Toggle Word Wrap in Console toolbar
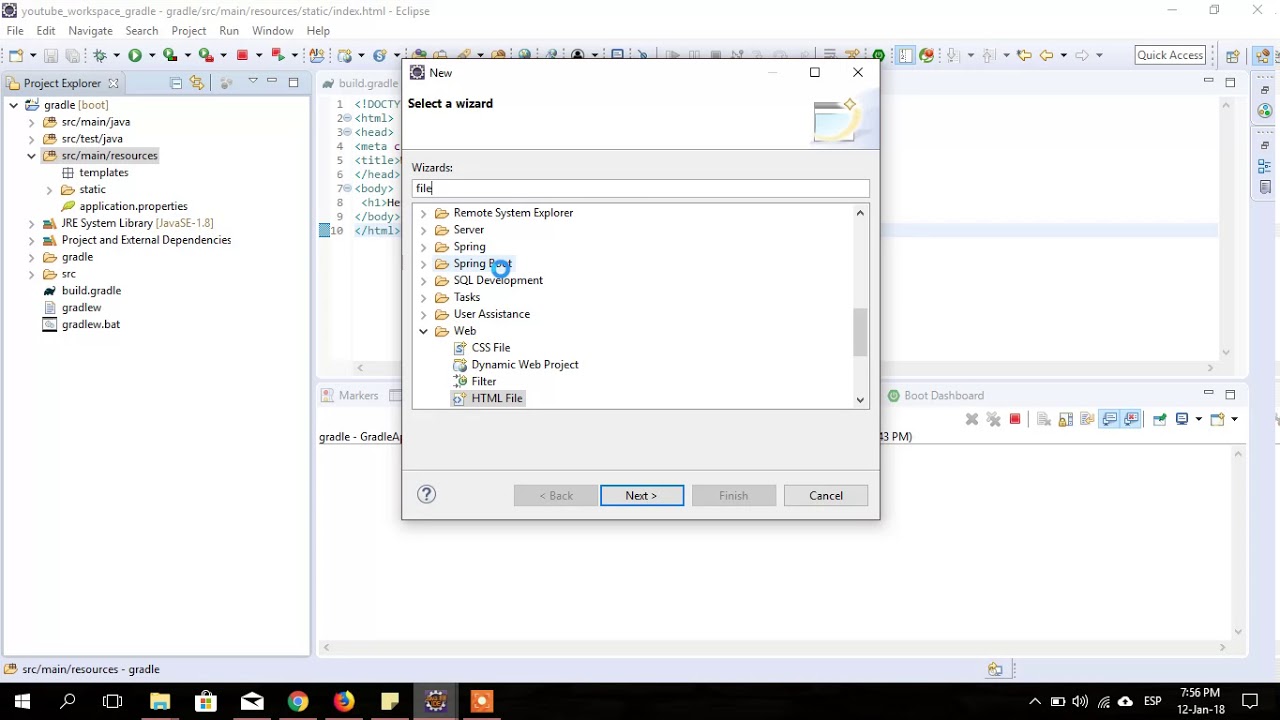This screenshot has height=720, width=1280. (1087, 419)
